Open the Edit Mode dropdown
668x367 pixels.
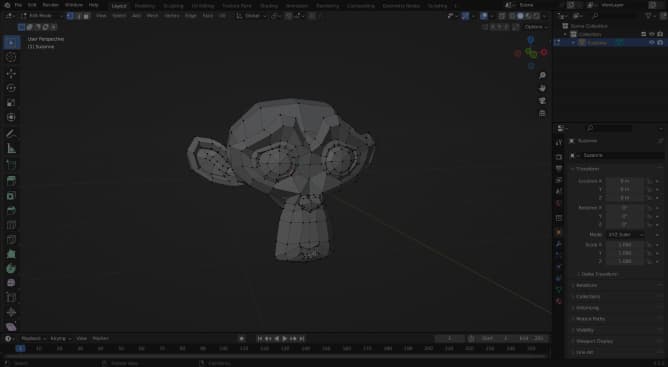tap(41, 16)
